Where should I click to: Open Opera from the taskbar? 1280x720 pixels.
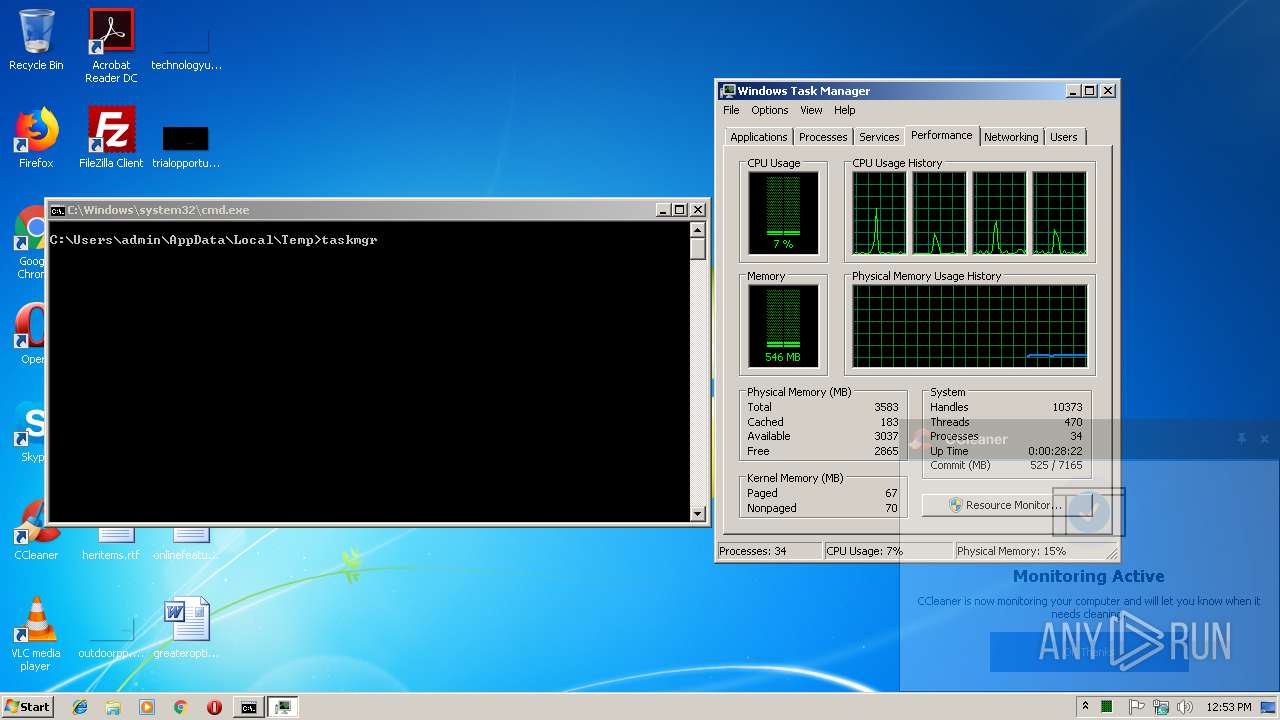[x=214, y=707]
